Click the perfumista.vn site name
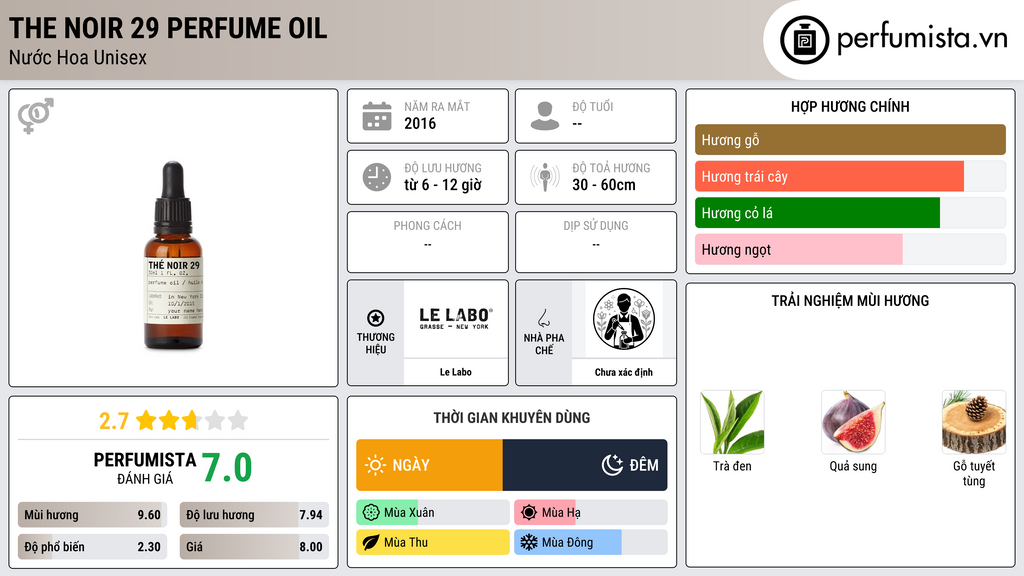Screen dimensions: 1024x576 922,38
